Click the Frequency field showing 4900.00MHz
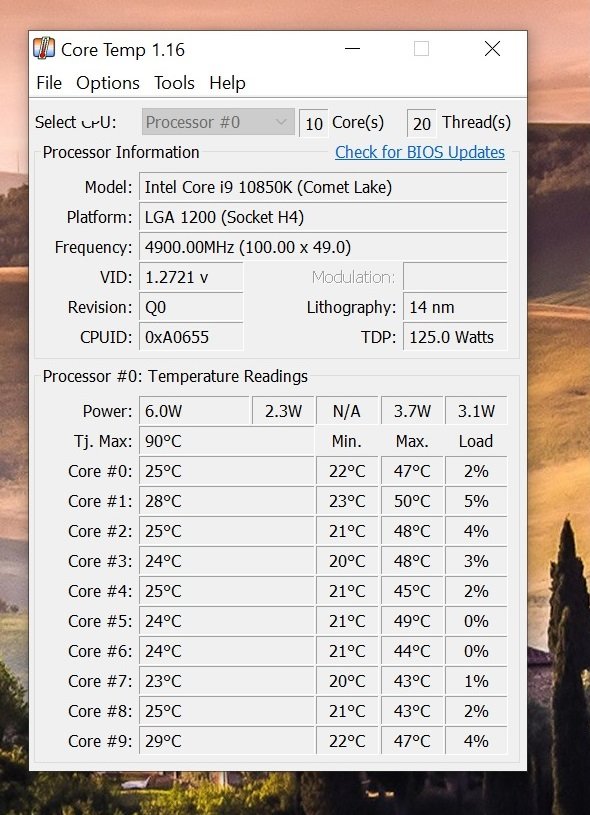This screenshot has height=815, width=590. pyautogui.click(x=322, y=247)
